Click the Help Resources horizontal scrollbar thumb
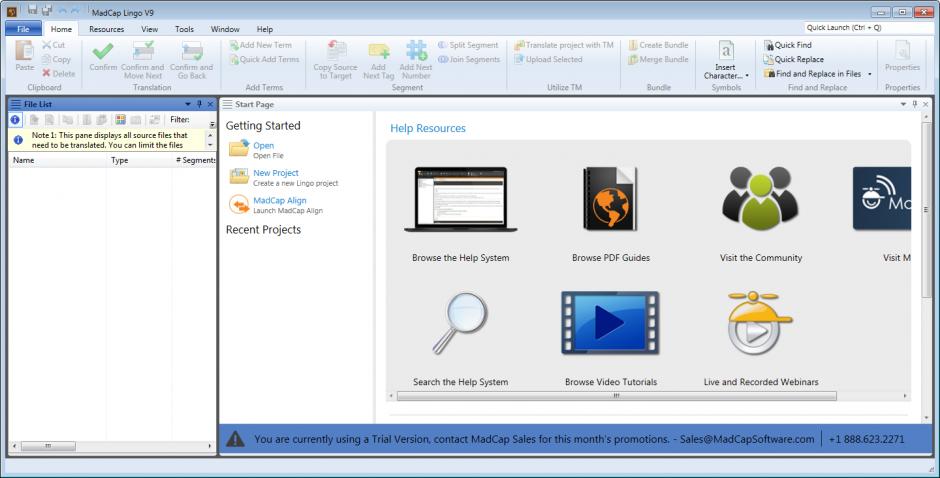The image size is (940, 478). 616,396
